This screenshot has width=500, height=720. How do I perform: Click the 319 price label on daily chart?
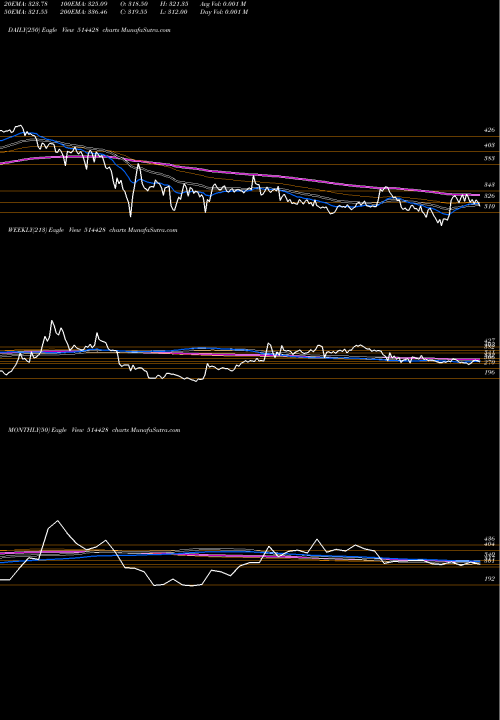point(489,207)
